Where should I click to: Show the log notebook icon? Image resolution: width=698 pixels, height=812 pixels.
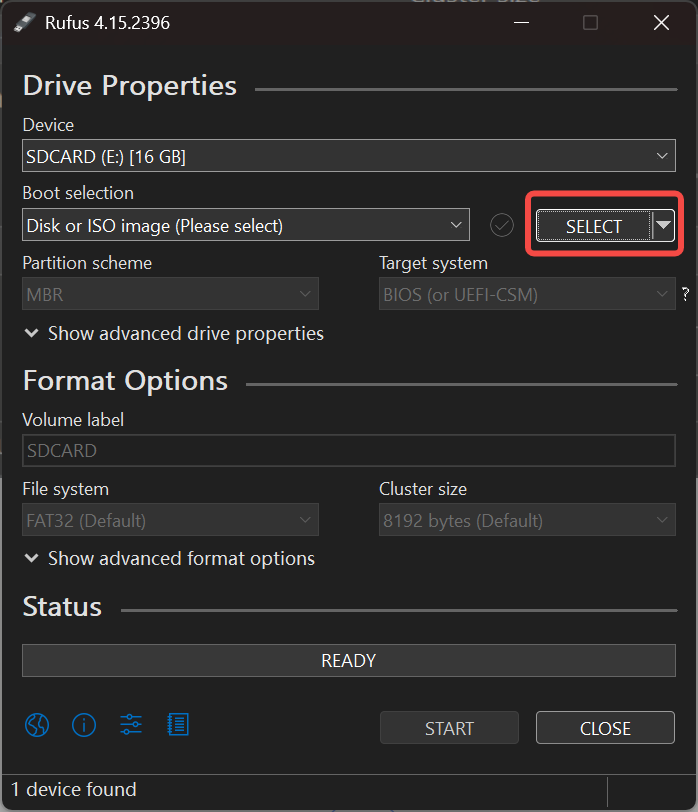[178, 724]
